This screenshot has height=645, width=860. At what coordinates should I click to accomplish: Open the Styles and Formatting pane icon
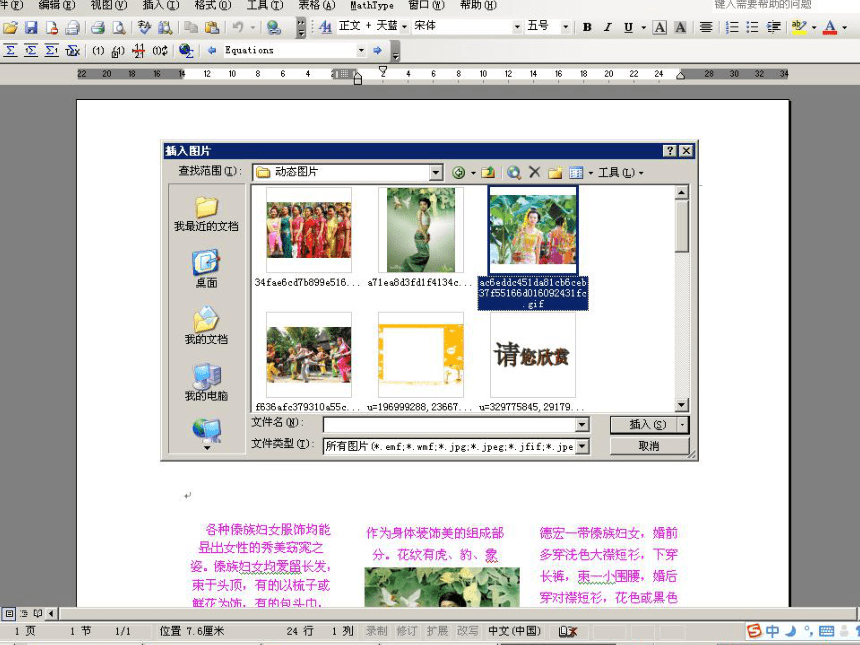pyautogui.click(x=325, y=27)
